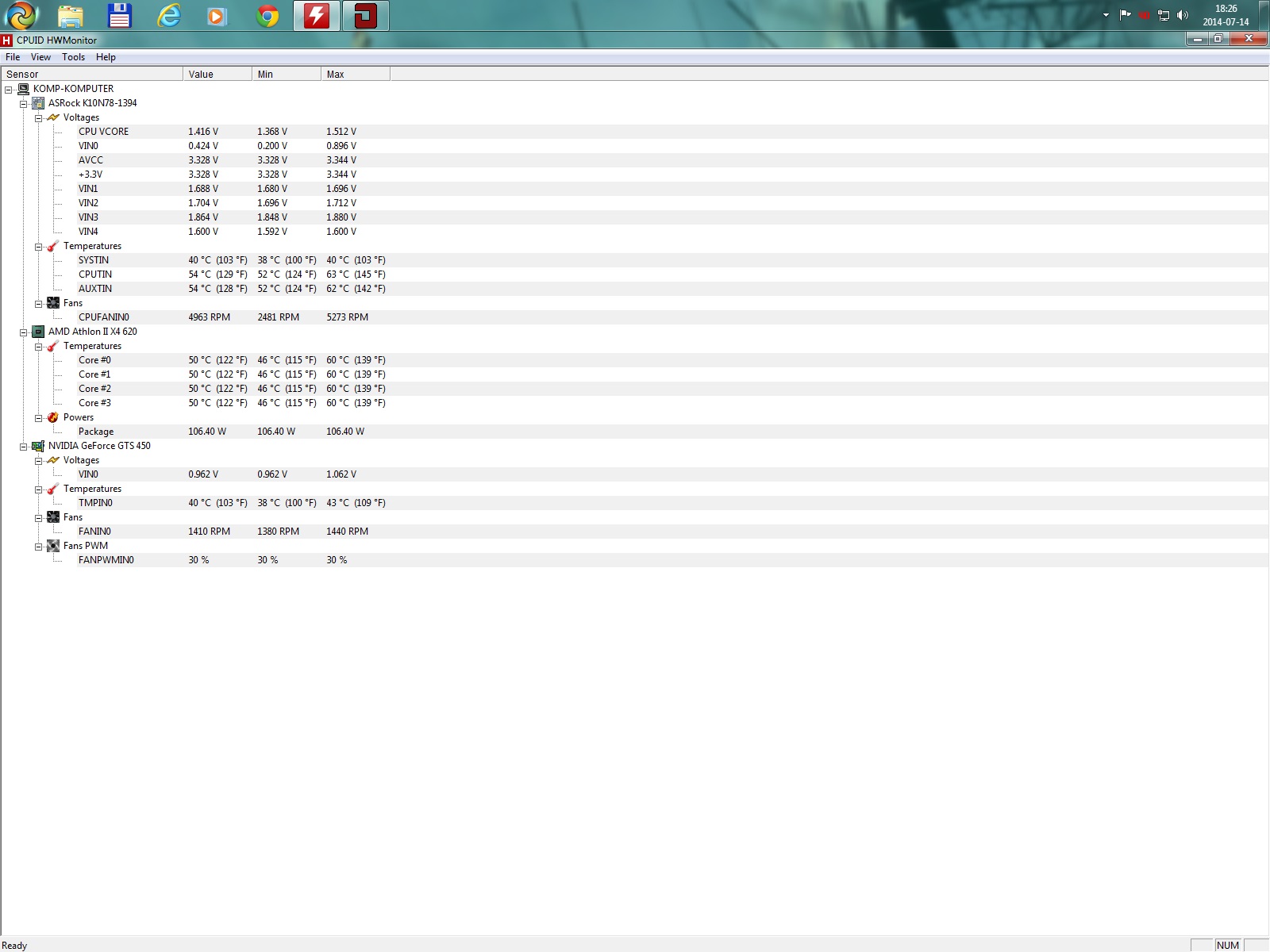Collapse the KOMP-KOMPUTER root node
This screenshot has height=952, width=1270.
[8, 90]
